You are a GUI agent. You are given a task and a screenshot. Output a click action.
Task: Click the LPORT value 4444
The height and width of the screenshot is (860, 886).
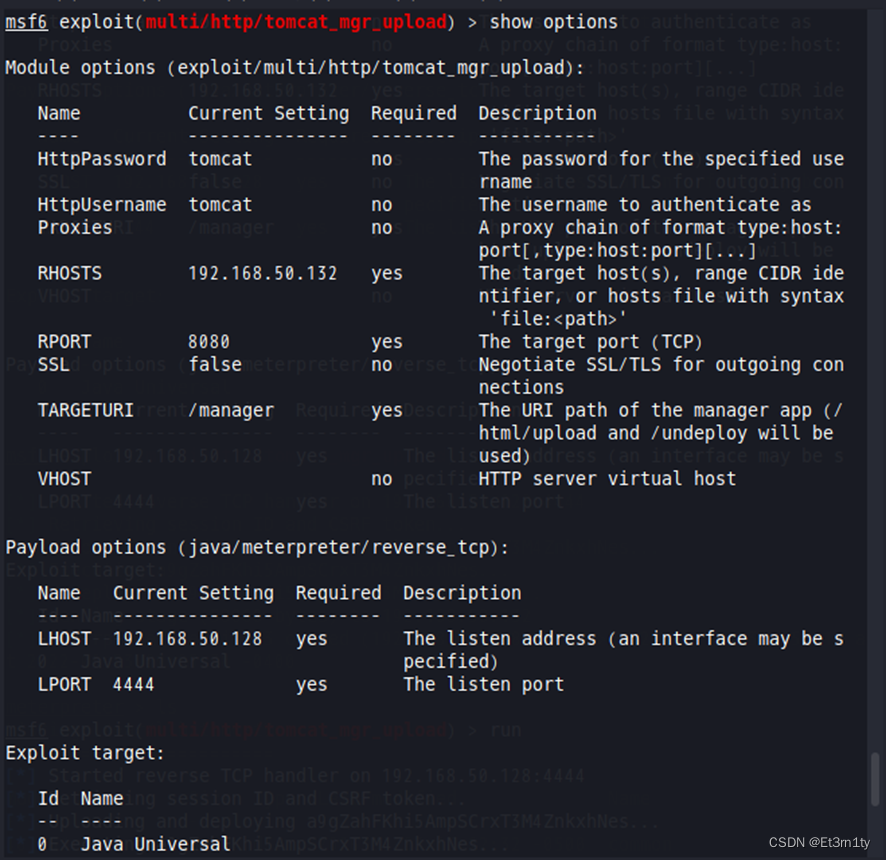(134, 685)
